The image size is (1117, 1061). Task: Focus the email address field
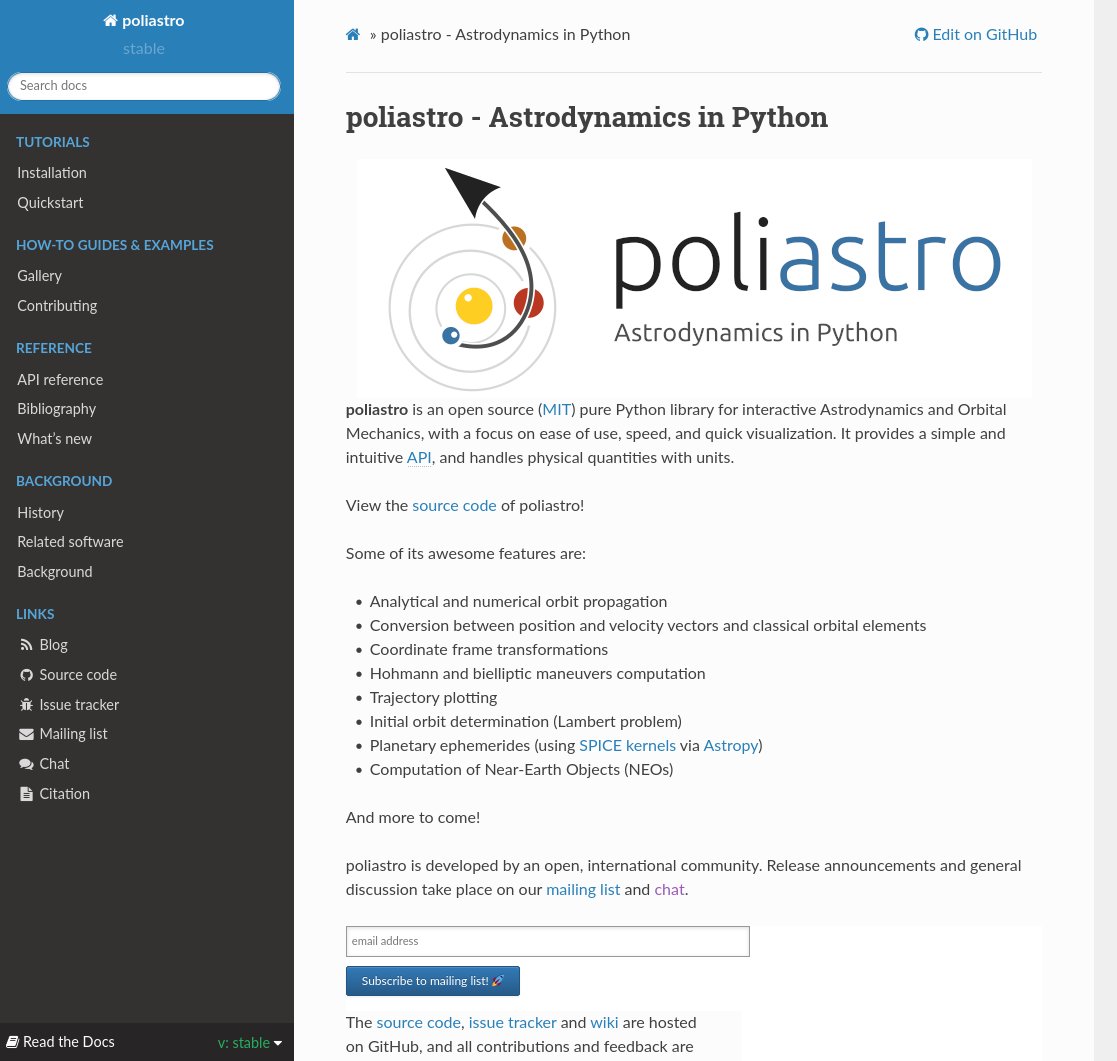point(548,941)
